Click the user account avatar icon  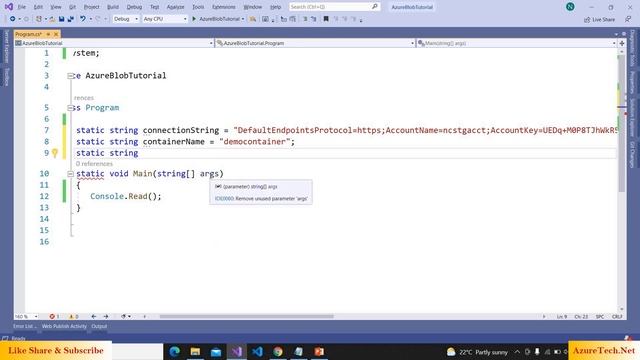[x=570, y=7]
